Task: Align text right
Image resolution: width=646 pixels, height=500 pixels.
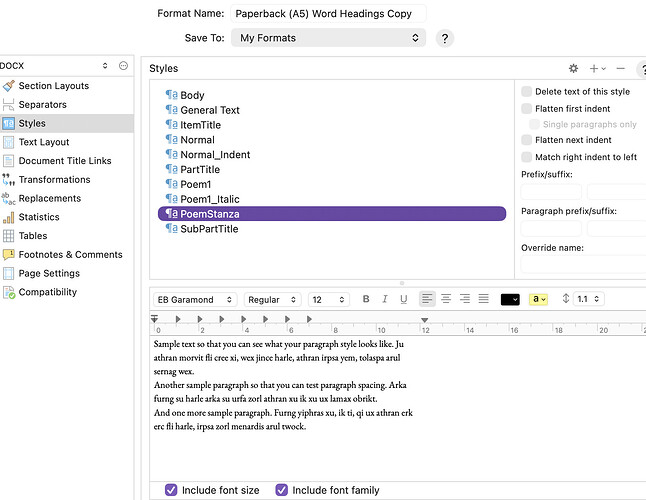Action: tap(465, 299)
